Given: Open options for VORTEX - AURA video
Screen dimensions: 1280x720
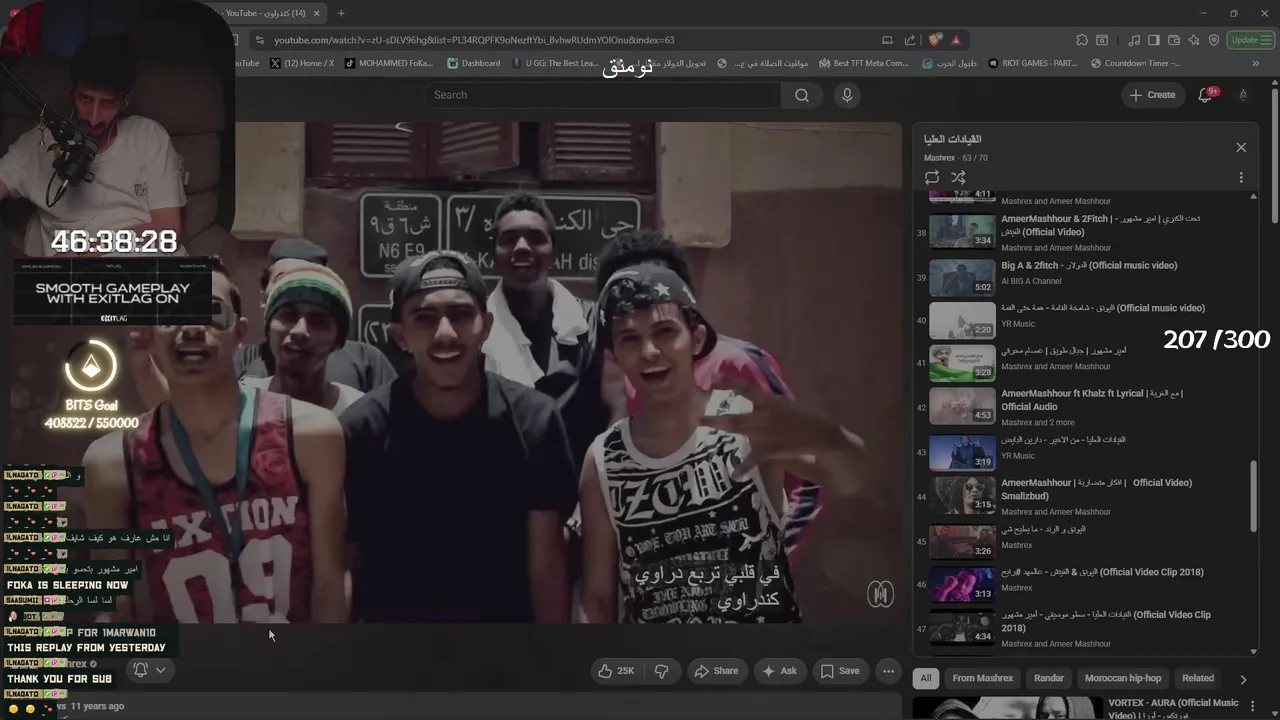Looking at the screenshot, I should pos(1252,707).
